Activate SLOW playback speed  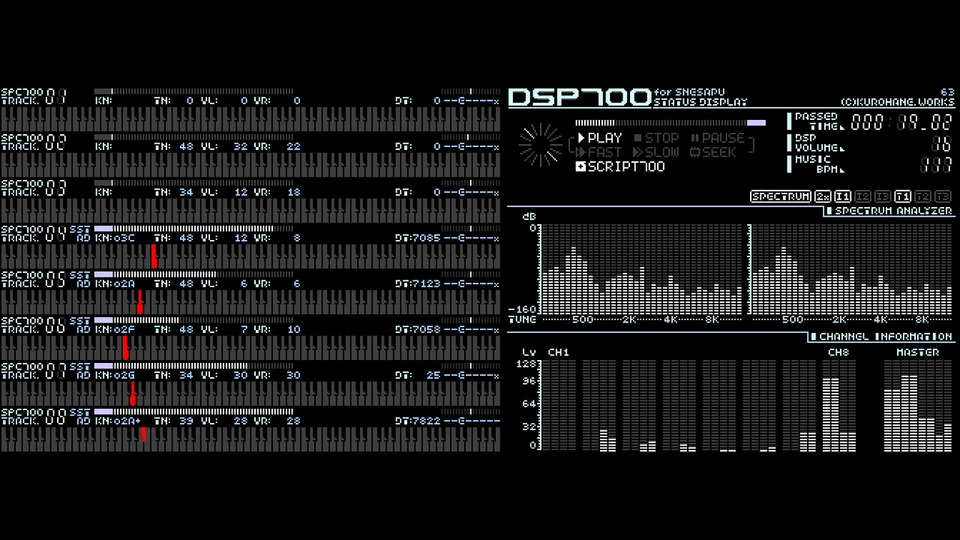pos(656,152)
